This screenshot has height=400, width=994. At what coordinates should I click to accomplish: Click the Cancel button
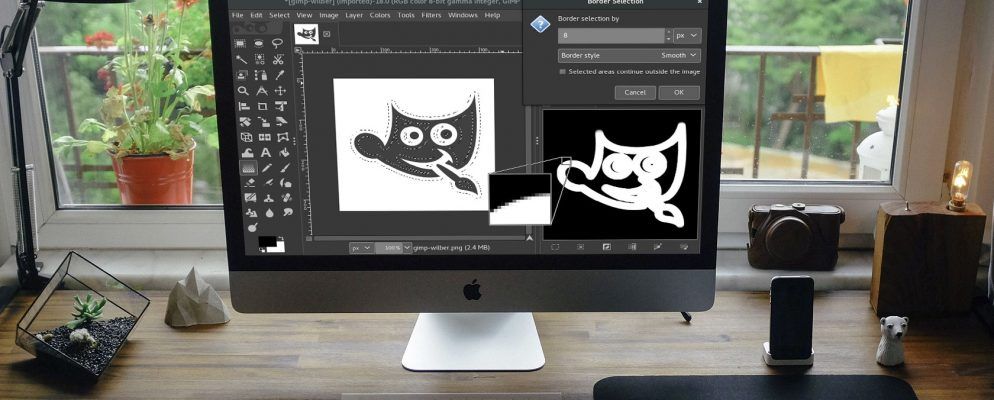tap(635, 93)
